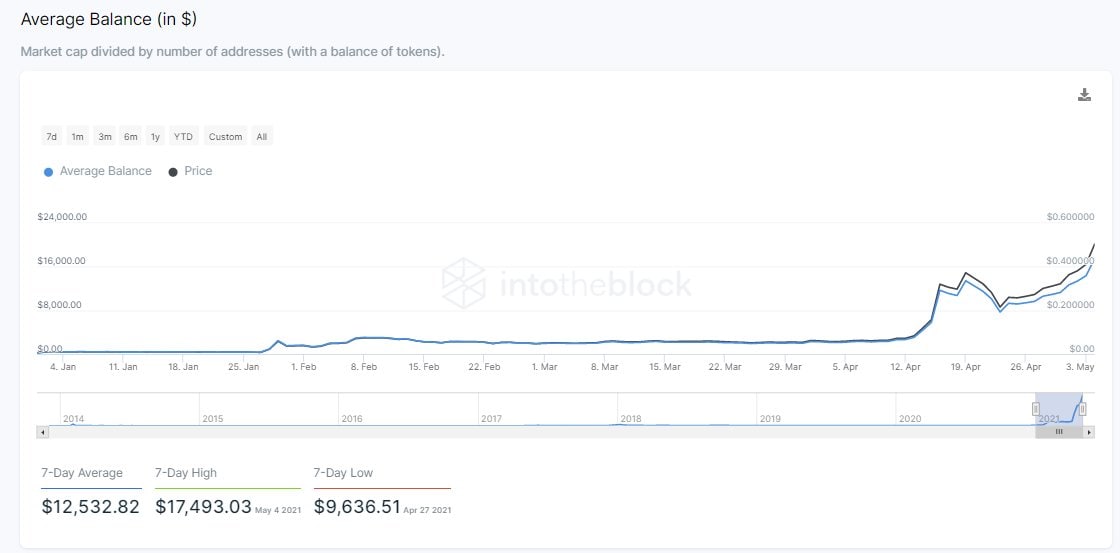1120x553 pixels.
Task: Show the 1y time range
Action: tap(155, 137)
